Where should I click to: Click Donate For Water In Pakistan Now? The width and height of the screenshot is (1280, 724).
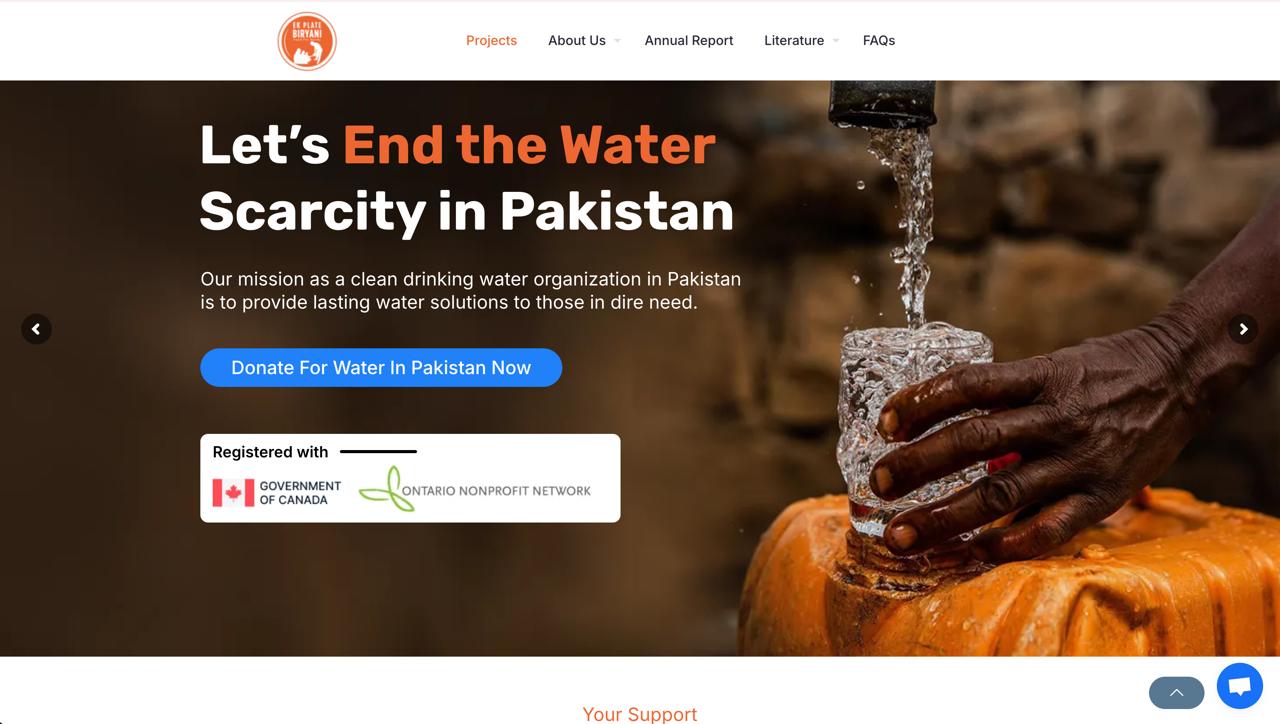381,367
